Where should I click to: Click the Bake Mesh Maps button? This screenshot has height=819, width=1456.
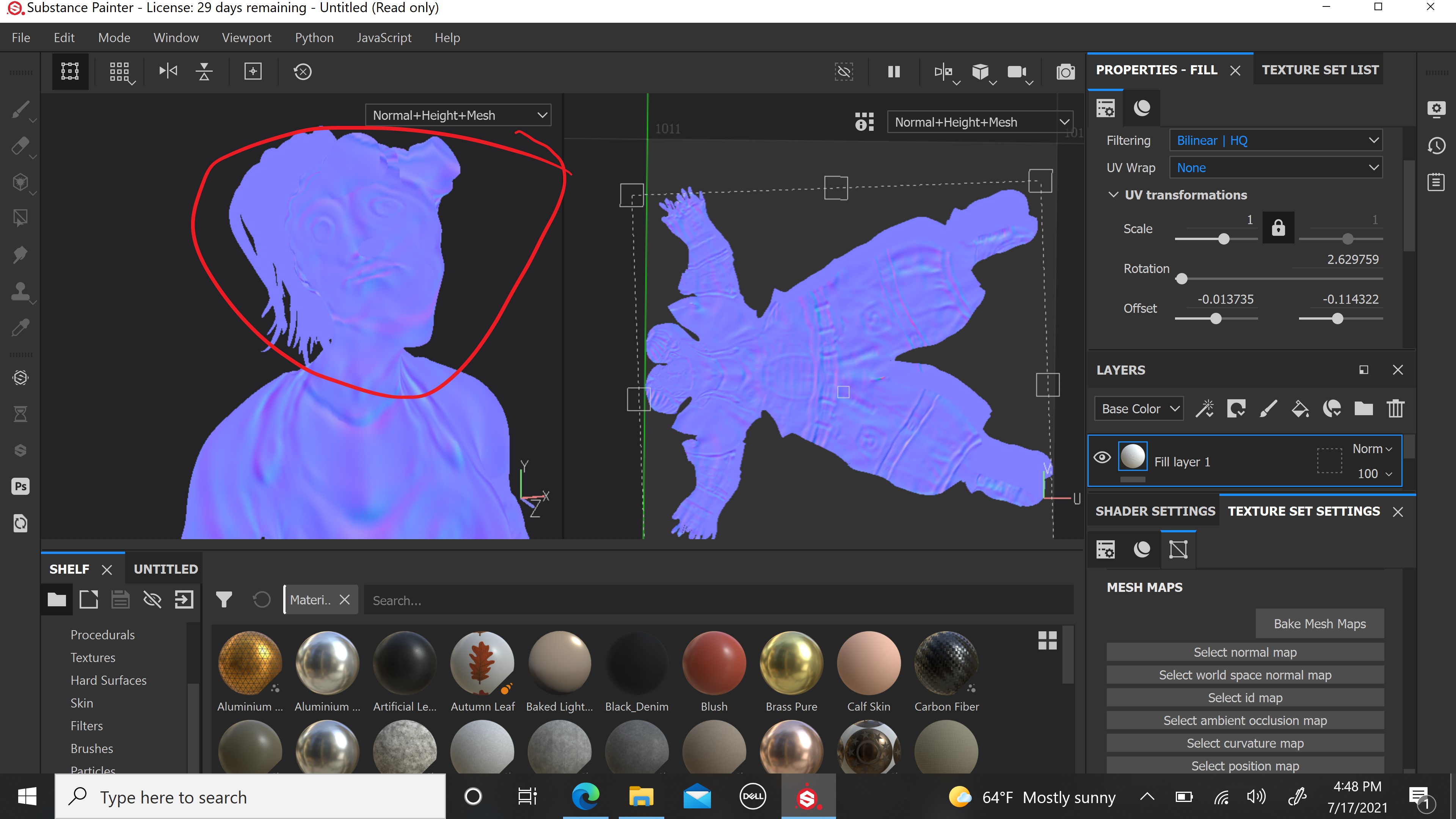pyautogui.click(x=1319, y=623)
